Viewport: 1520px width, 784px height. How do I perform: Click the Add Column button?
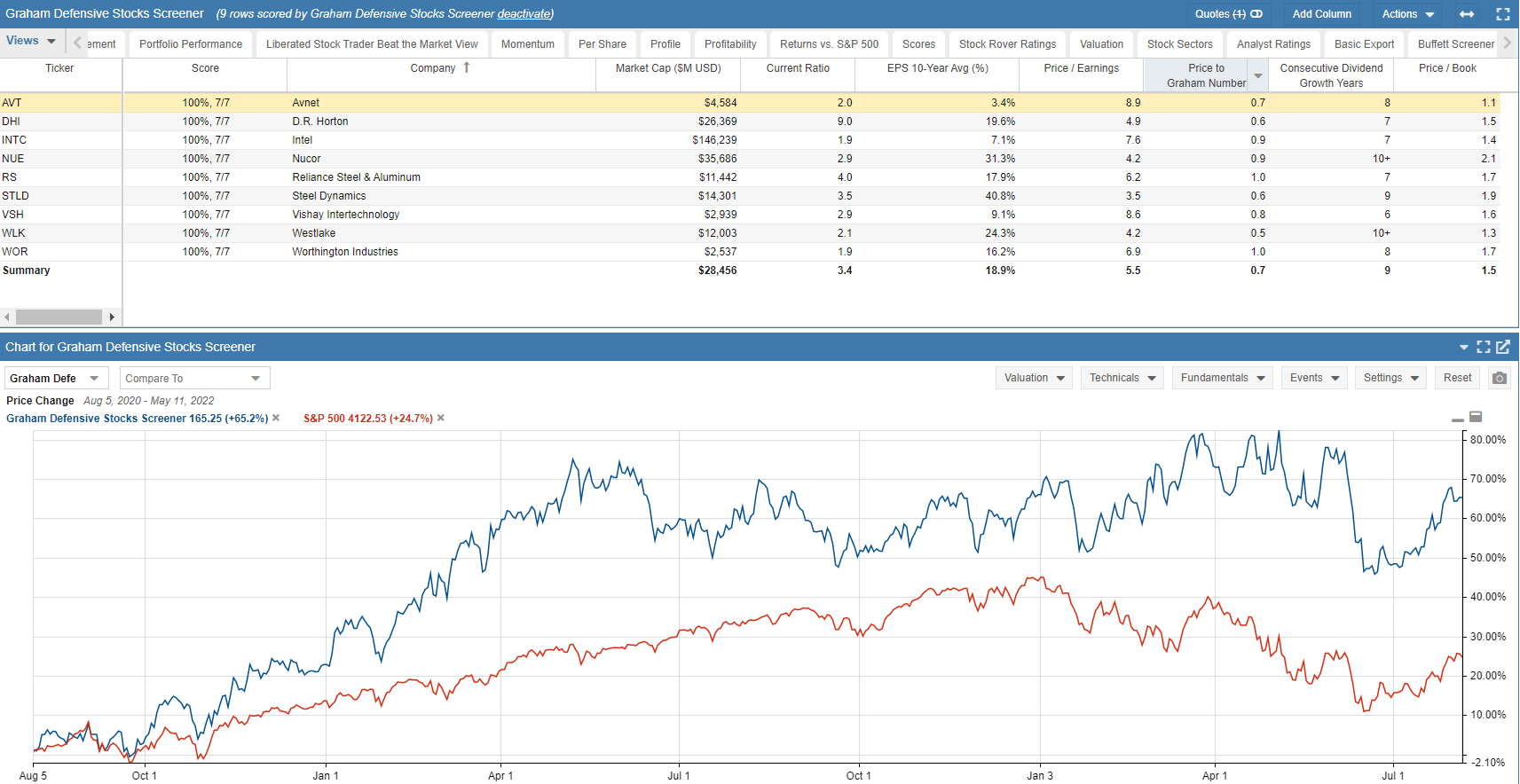click(1321, 14)
